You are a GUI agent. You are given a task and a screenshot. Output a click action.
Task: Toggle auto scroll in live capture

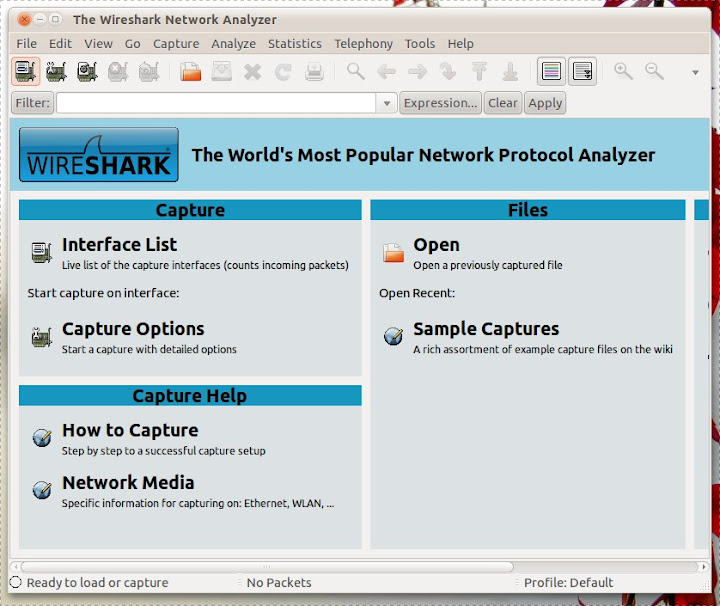582,72
